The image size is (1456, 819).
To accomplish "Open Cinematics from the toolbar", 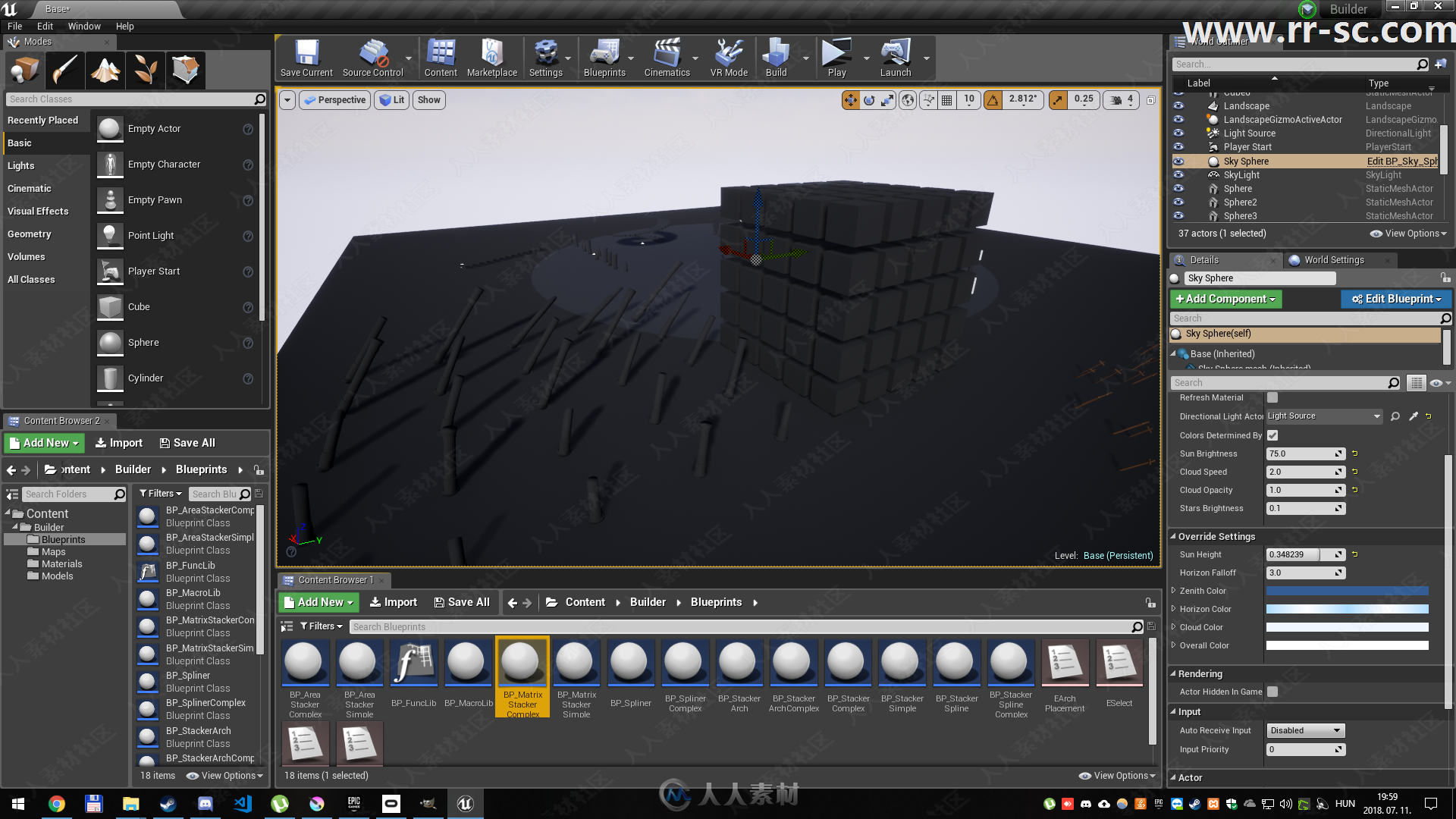I will 667,58.
